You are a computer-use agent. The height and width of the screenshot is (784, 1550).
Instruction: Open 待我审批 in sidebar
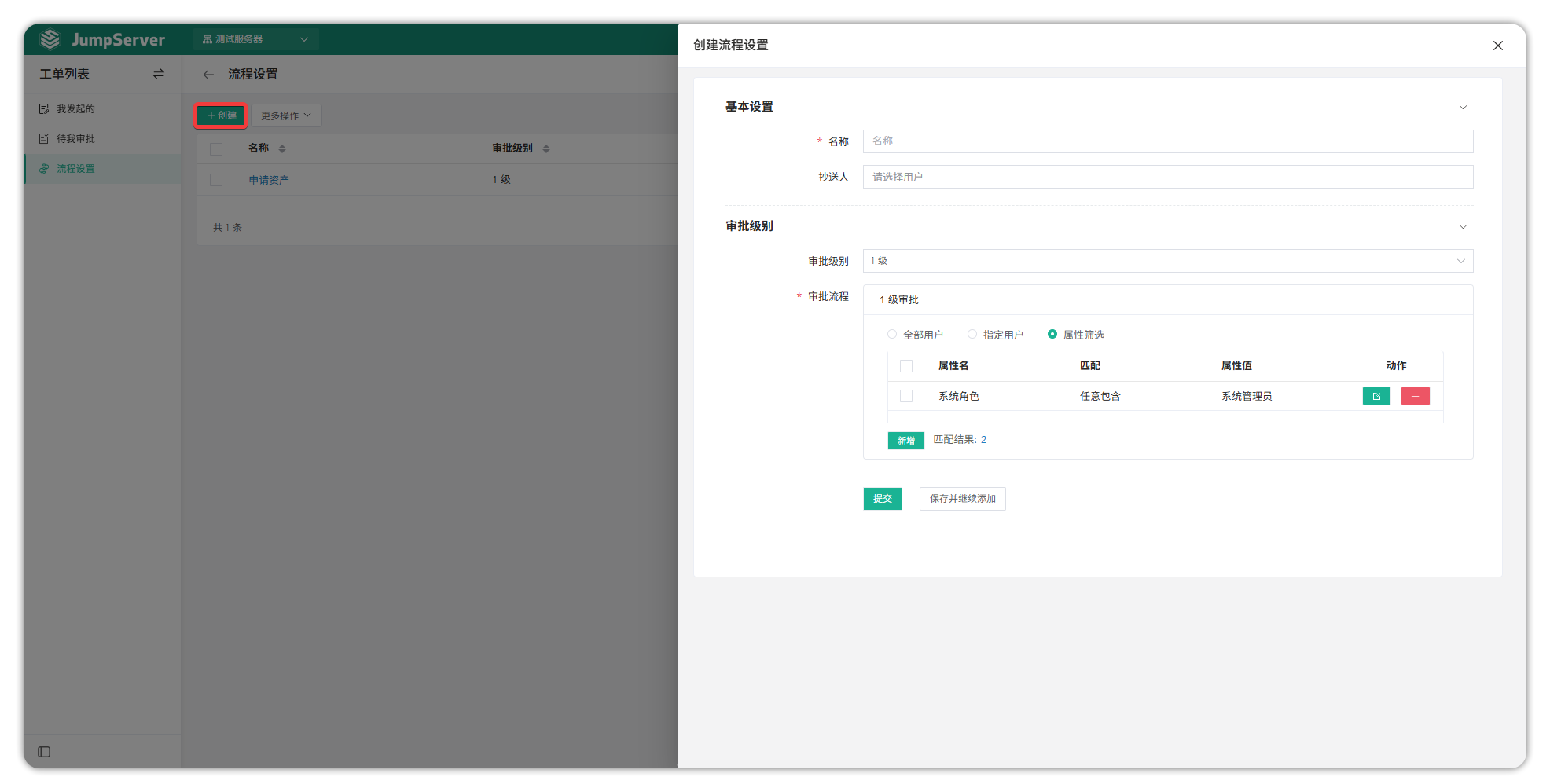(x=102, y=139)
